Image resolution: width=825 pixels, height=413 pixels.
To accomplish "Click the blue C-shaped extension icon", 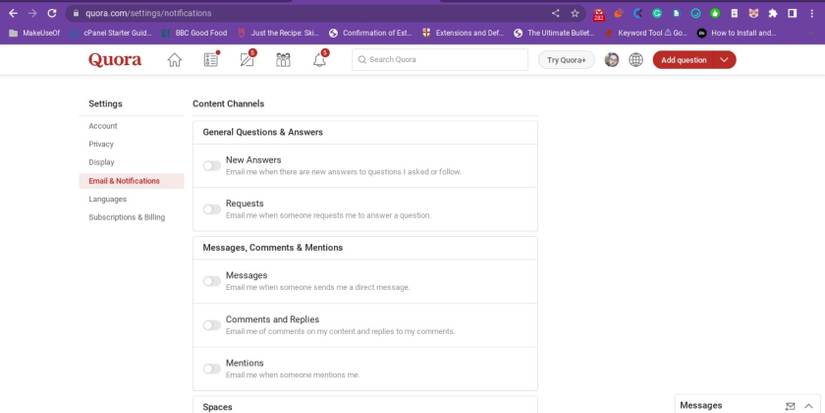I will [x=638, y=14].
